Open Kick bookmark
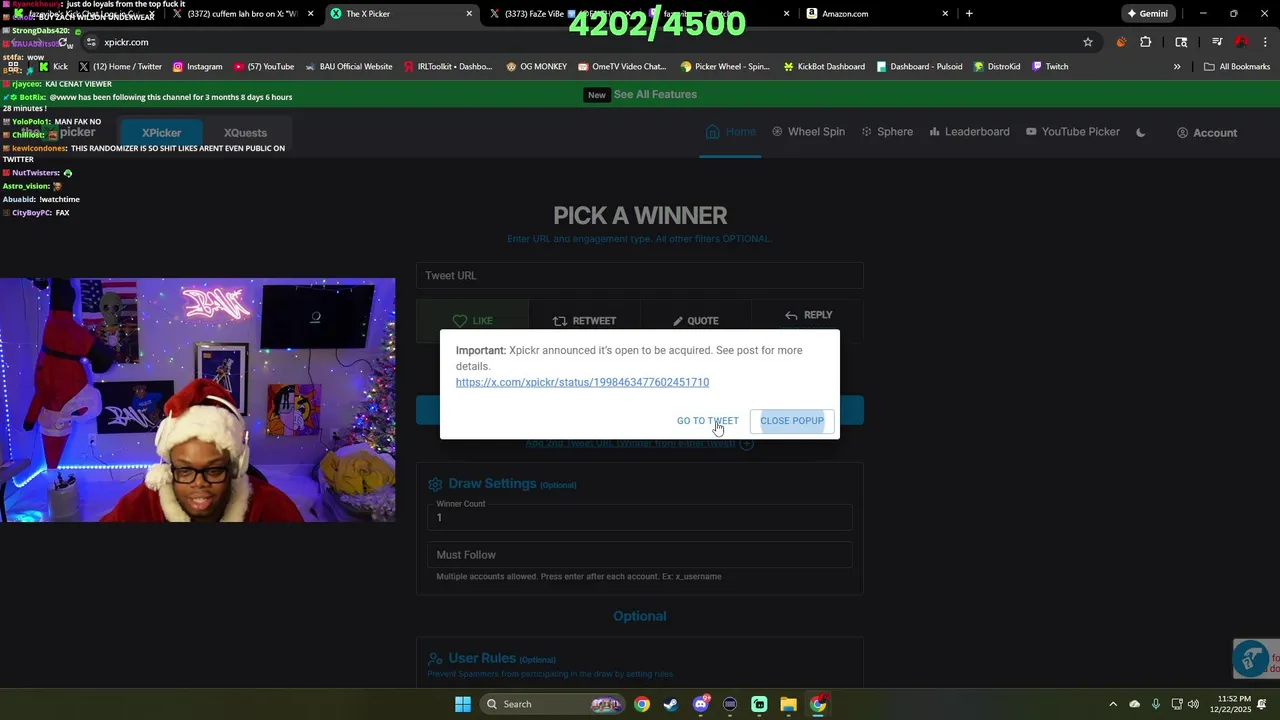 tap(53, 67)
